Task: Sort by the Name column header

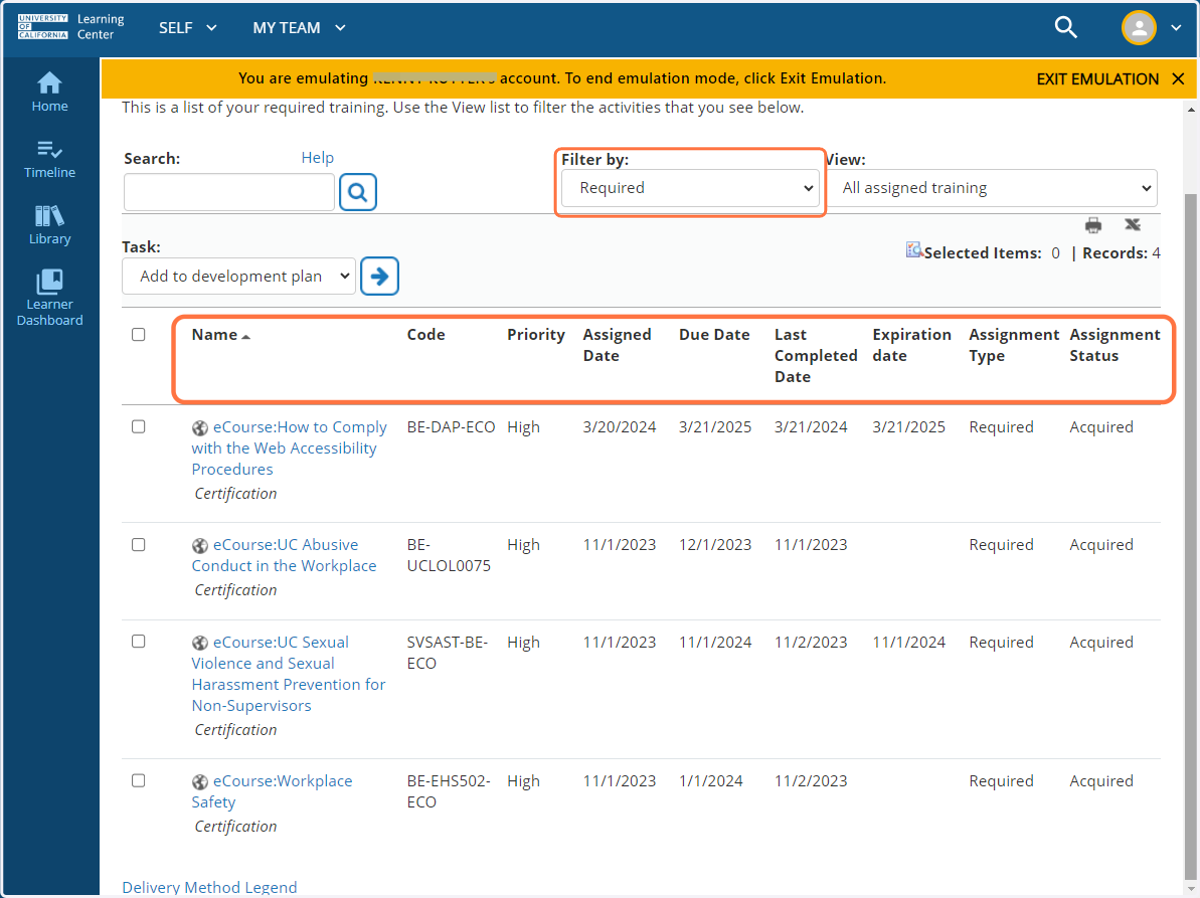Action: 221,335
